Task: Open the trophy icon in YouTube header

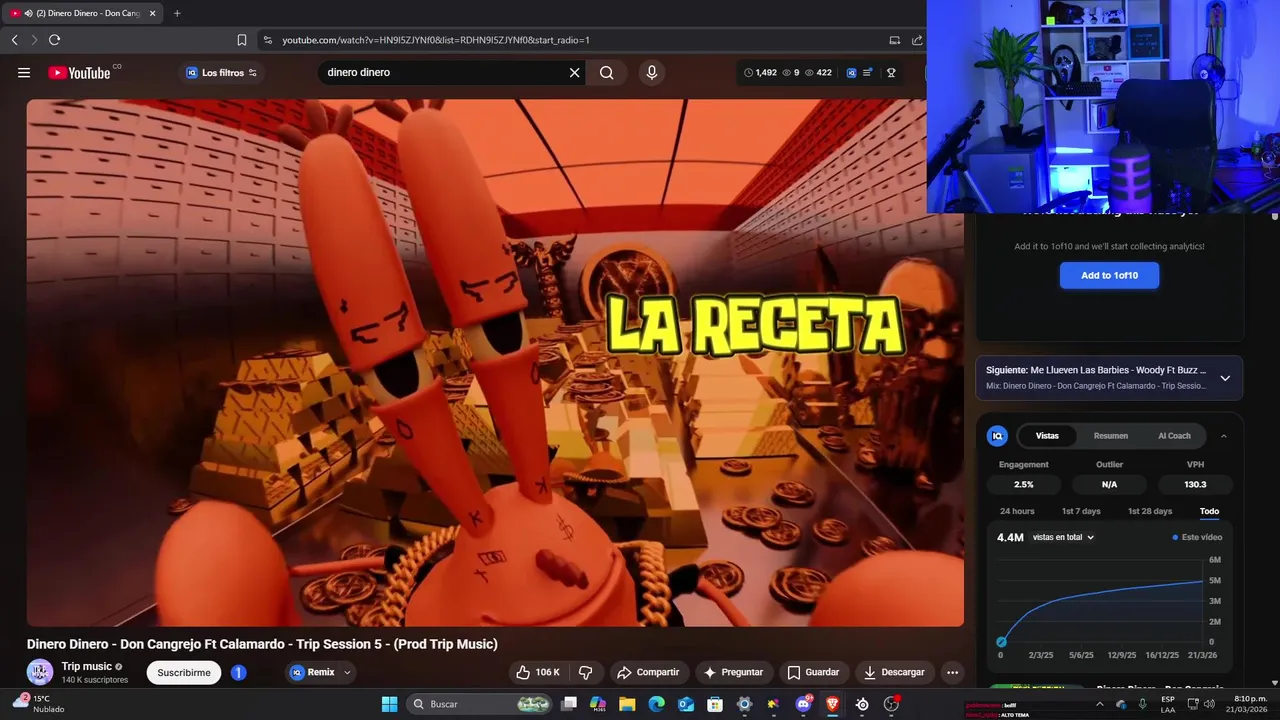Action: point(891,72)
